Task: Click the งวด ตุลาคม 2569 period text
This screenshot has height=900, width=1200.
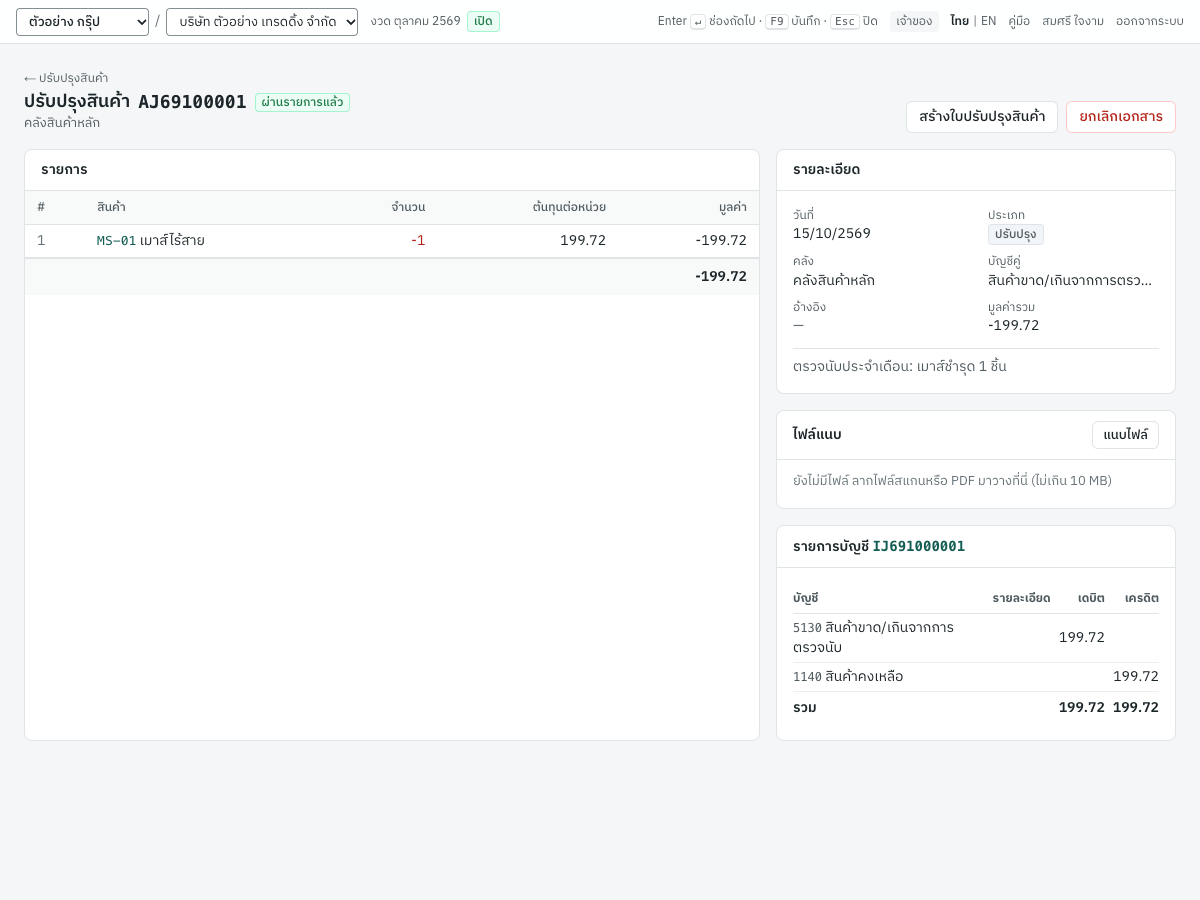Action: [x=415, y=21]
